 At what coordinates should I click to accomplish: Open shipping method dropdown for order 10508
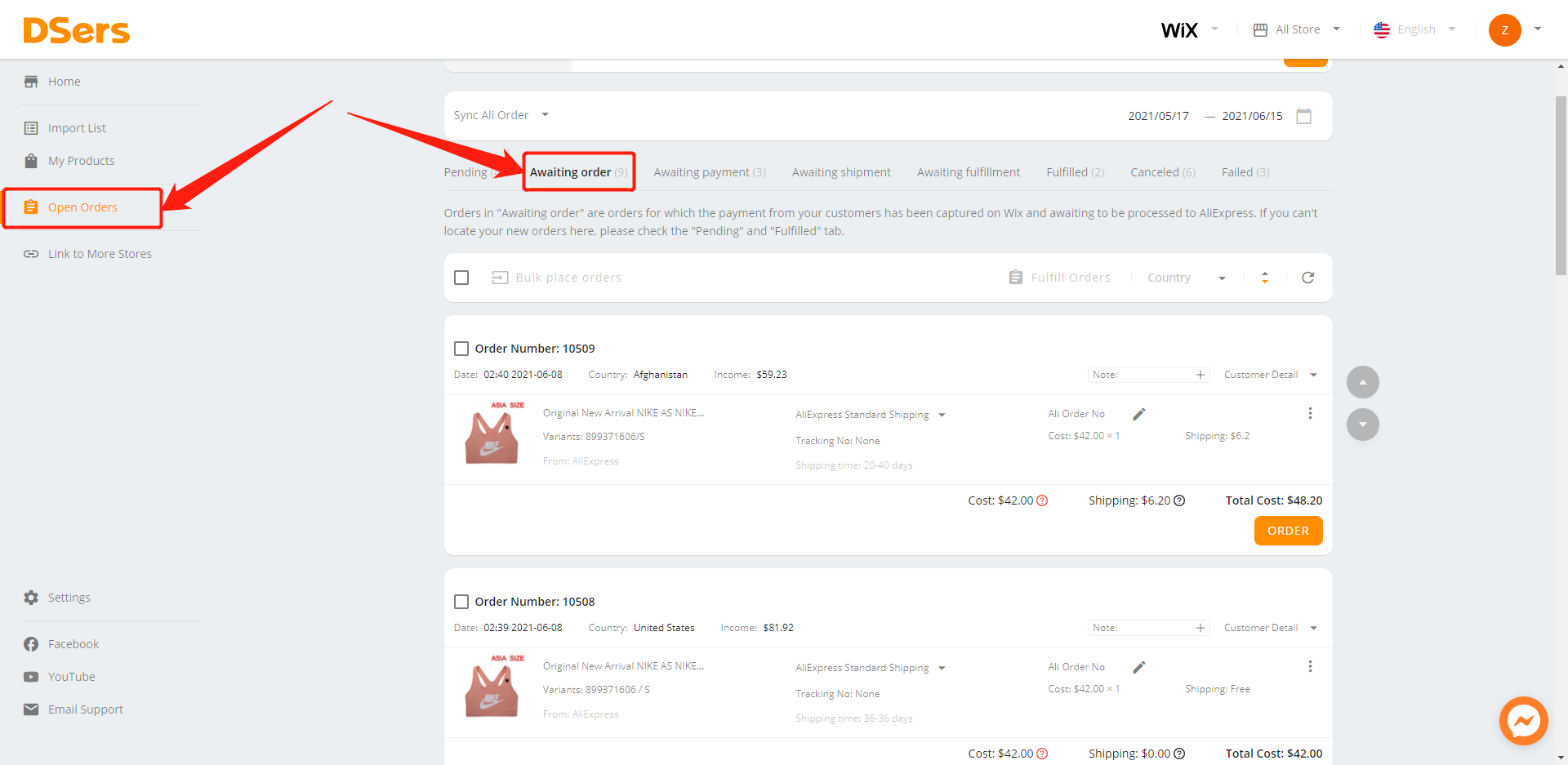coord(871,668)
